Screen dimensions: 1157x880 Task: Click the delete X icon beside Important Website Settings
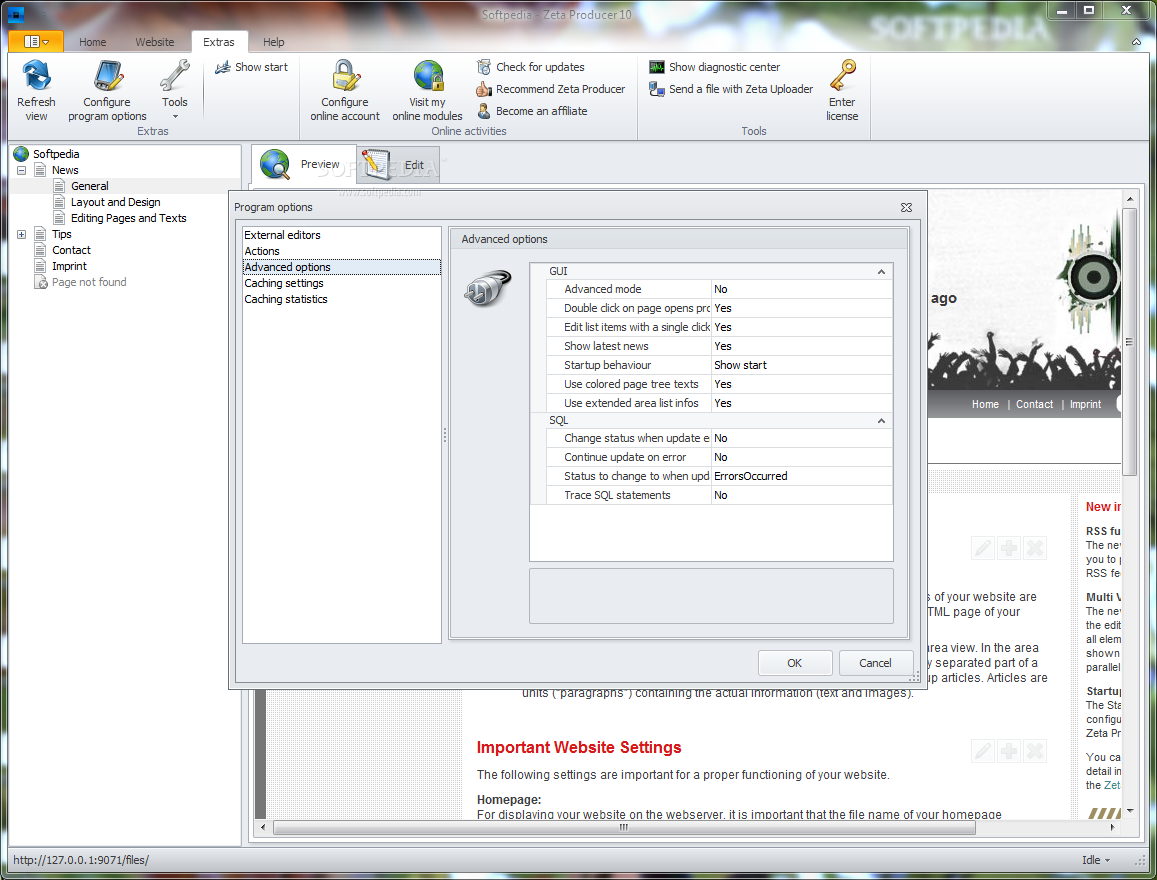tap(1035, 752)
